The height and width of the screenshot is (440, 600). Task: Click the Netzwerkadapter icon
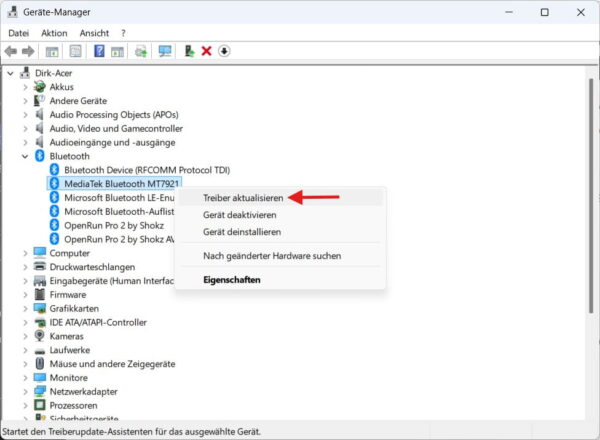[39, 391]
